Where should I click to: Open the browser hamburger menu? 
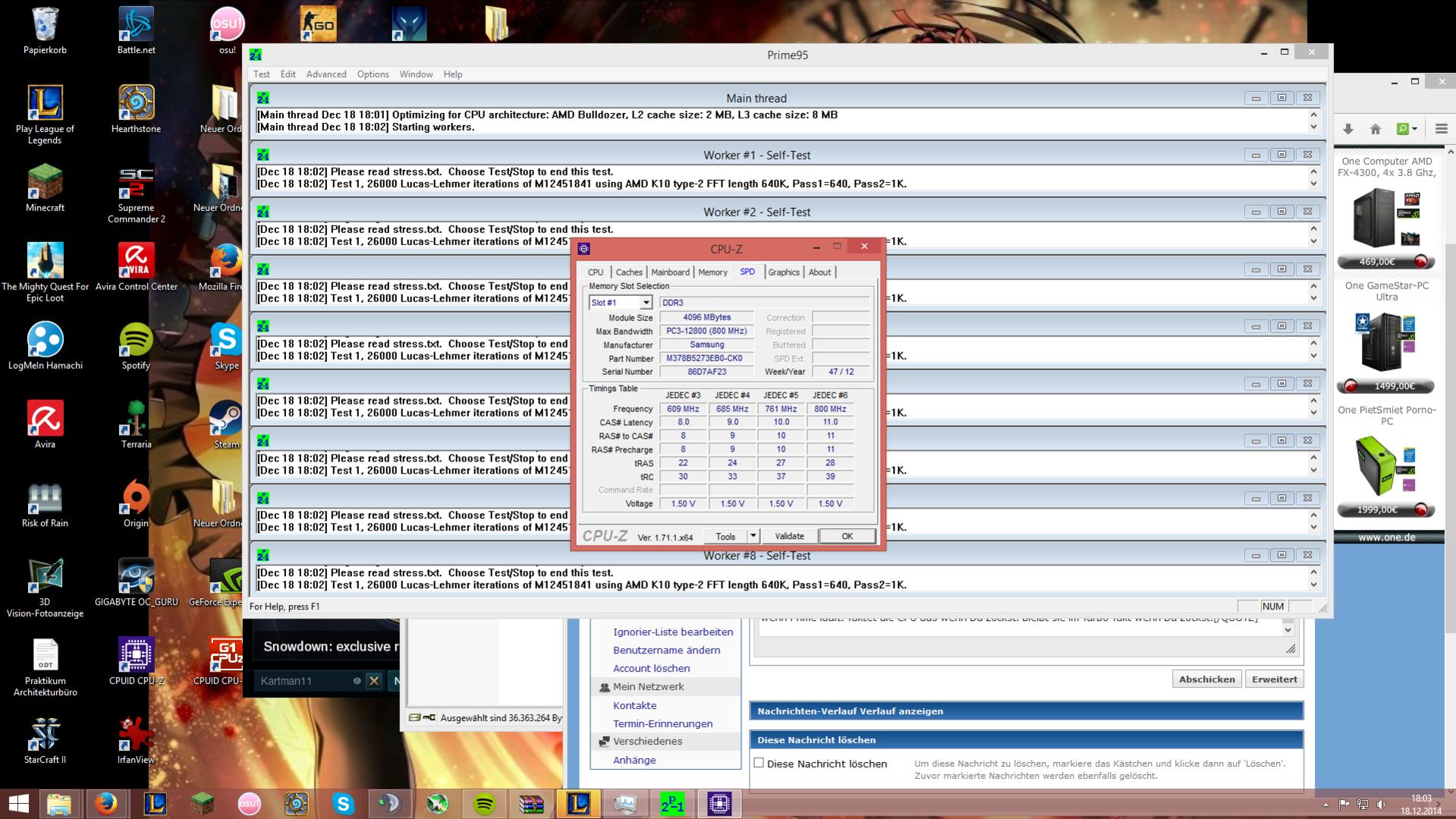[x=1441, y=129]
